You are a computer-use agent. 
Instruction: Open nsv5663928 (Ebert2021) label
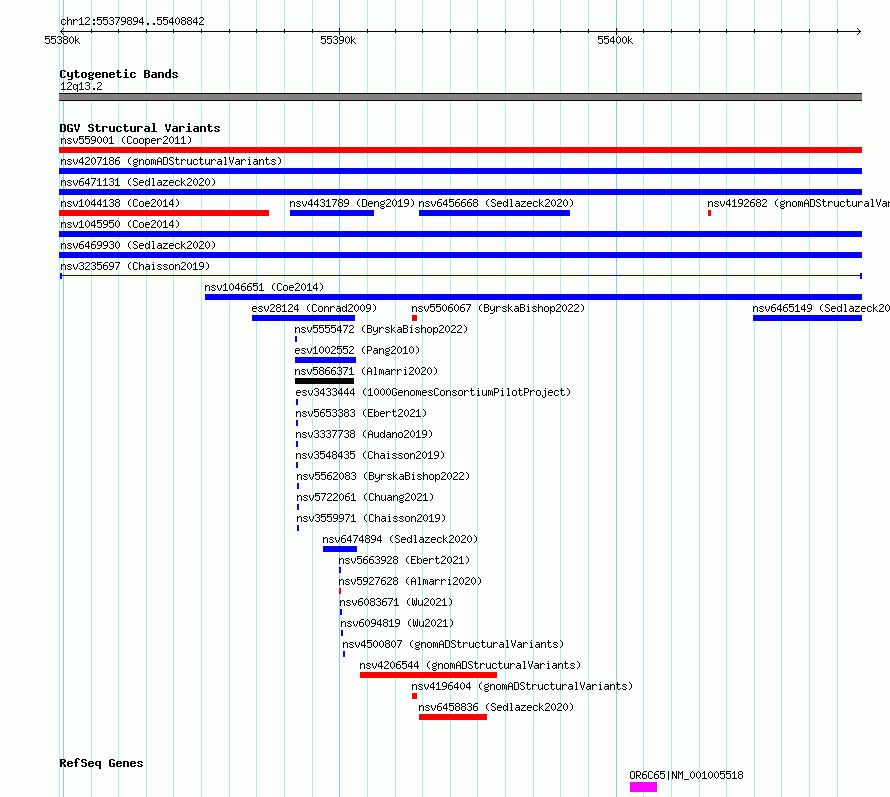coord(404,560)
